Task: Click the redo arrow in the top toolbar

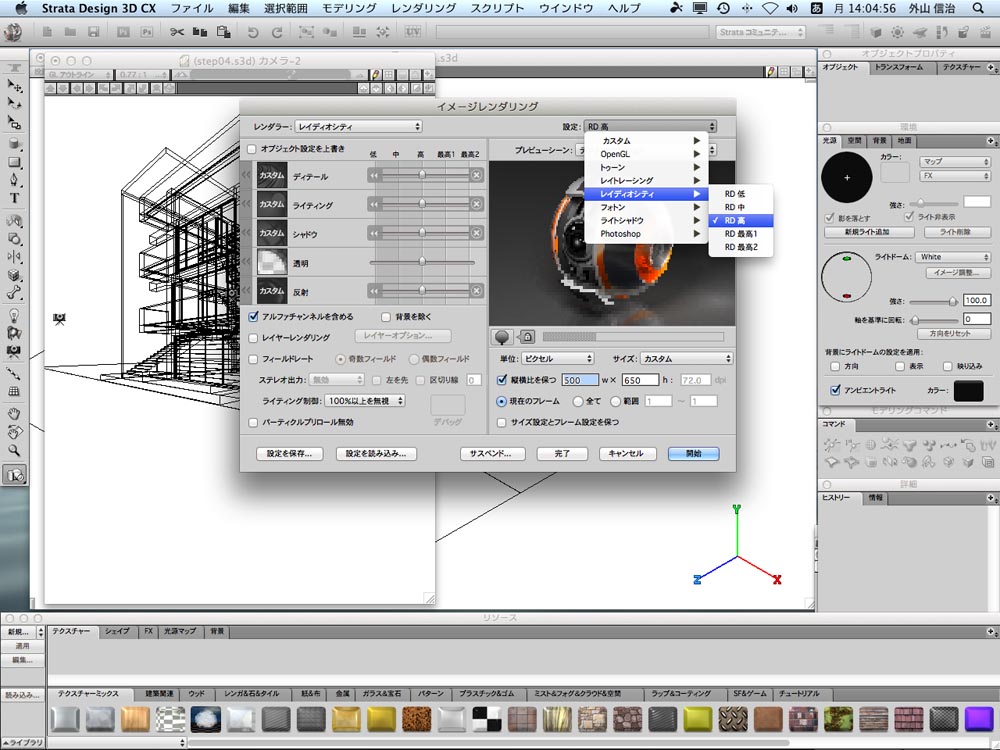Action: click(x=277, y=32)
